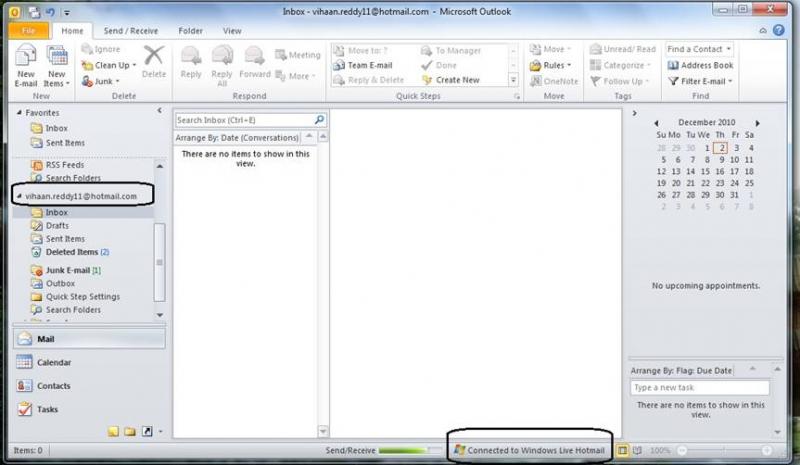Image resolution: width=800 pixels, height=465 pixels.
Task: Switch to Normal view in status bar
Action: pos(622,450)
